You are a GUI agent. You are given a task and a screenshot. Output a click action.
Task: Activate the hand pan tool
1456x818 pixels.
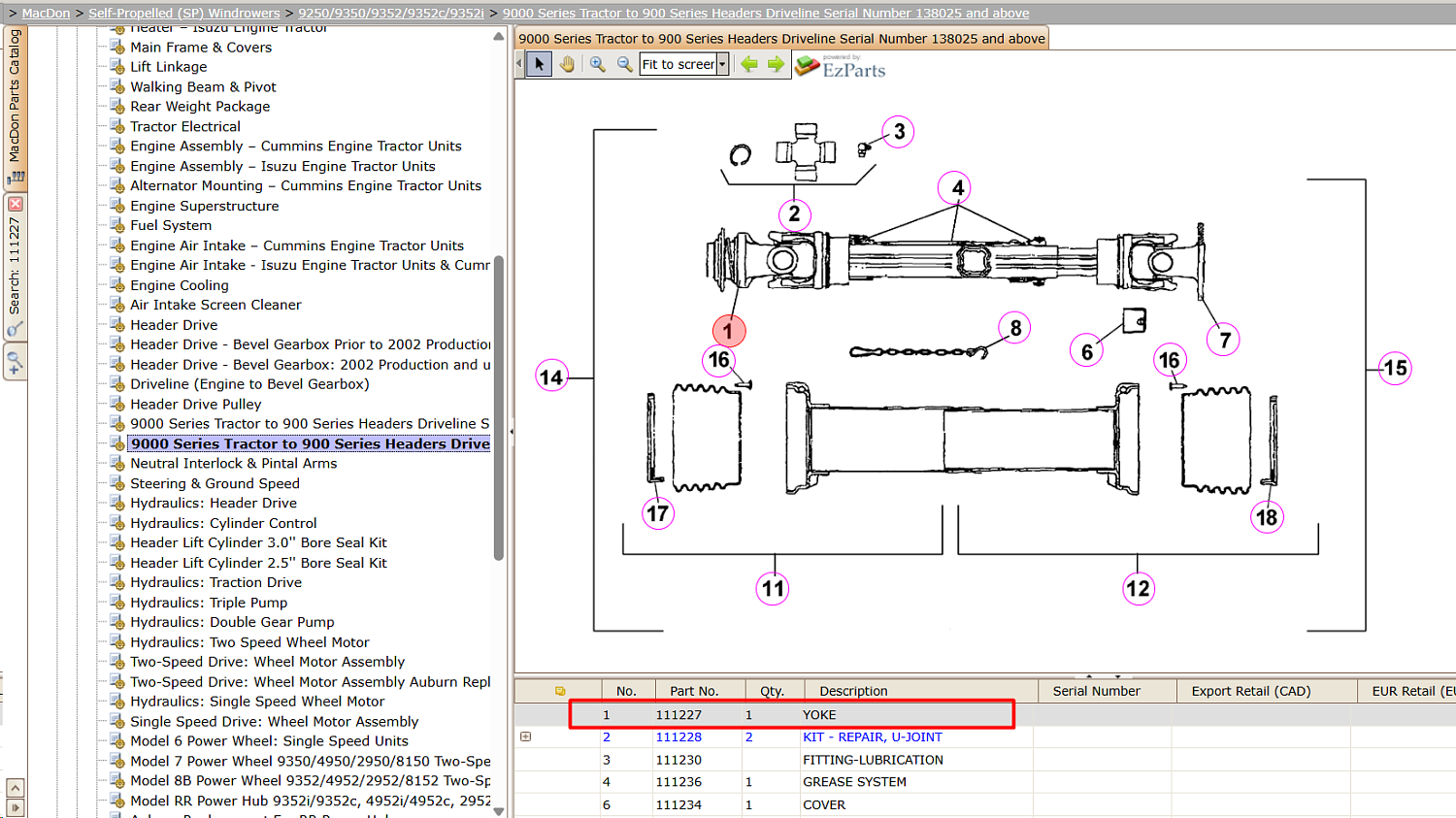coord(567,64)
